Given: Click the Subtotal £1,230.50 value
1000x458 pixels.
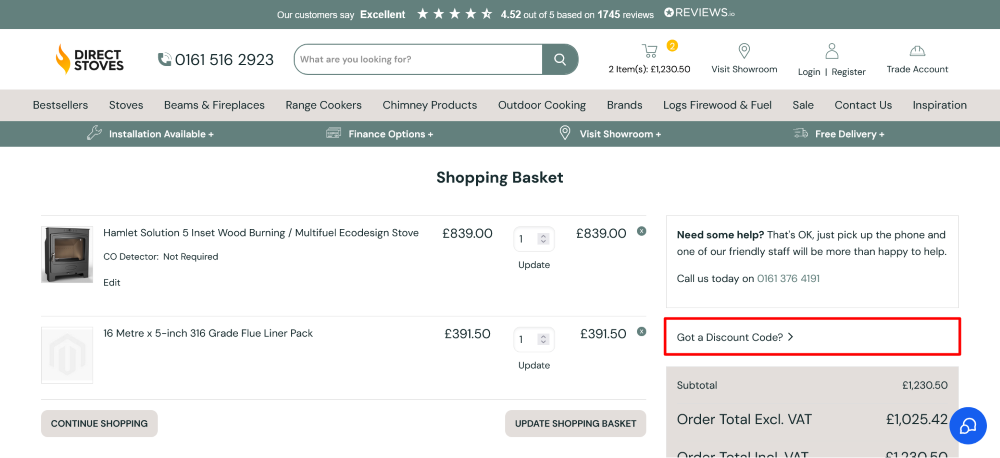Looking at the screenshot, I should [925, 385].
